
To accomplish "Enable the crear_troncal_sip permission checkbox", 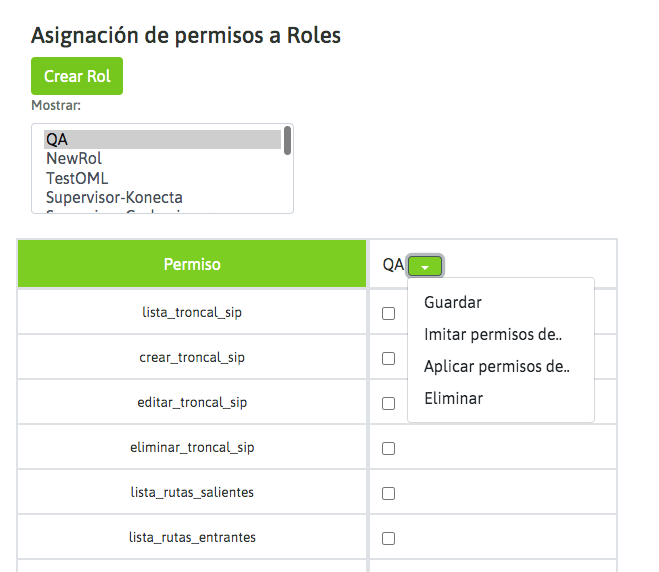I will coord(389,358).
